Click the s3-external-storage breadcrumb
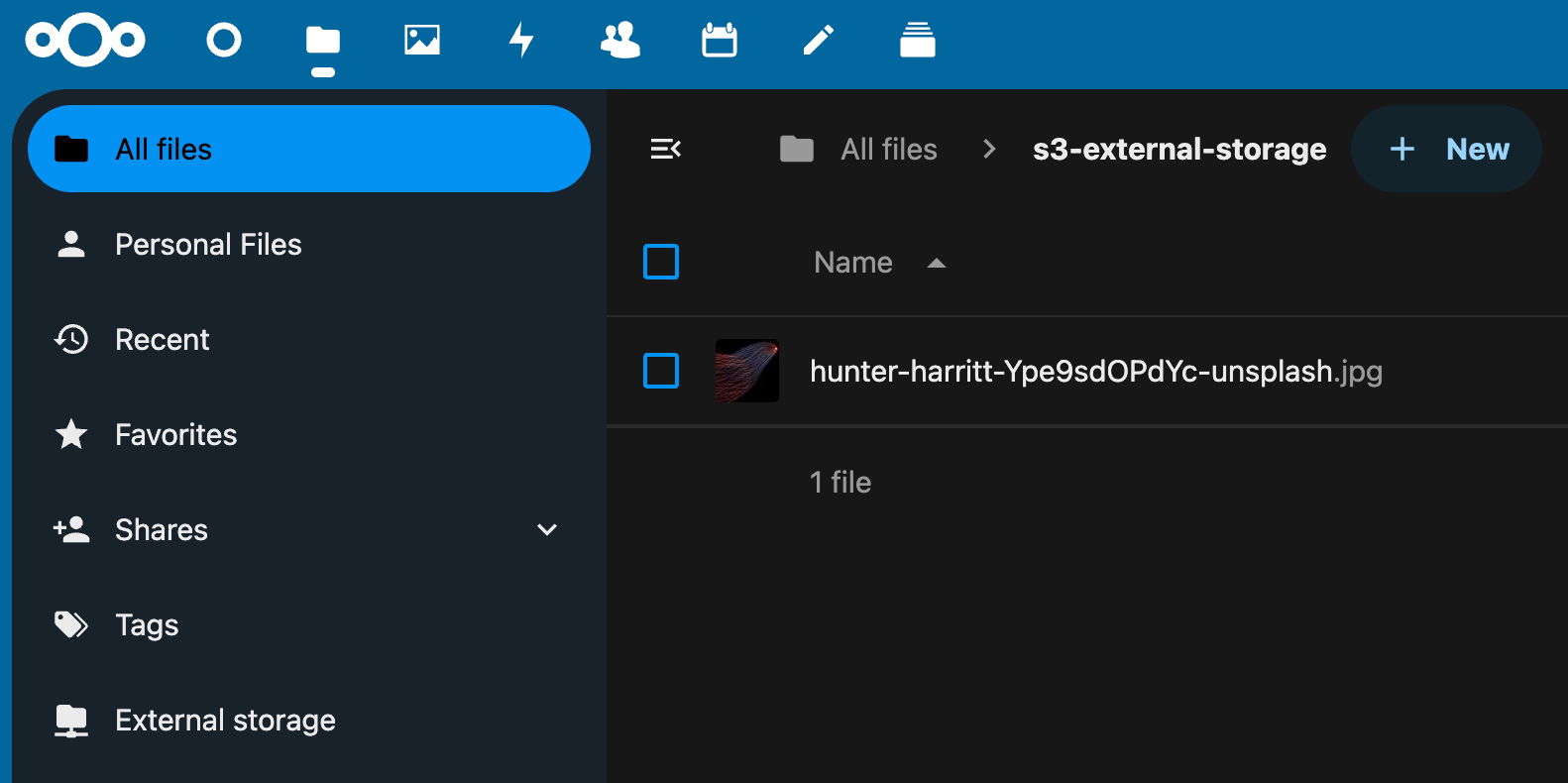This screenshot has width=1568, height=783. point(1179,149)
